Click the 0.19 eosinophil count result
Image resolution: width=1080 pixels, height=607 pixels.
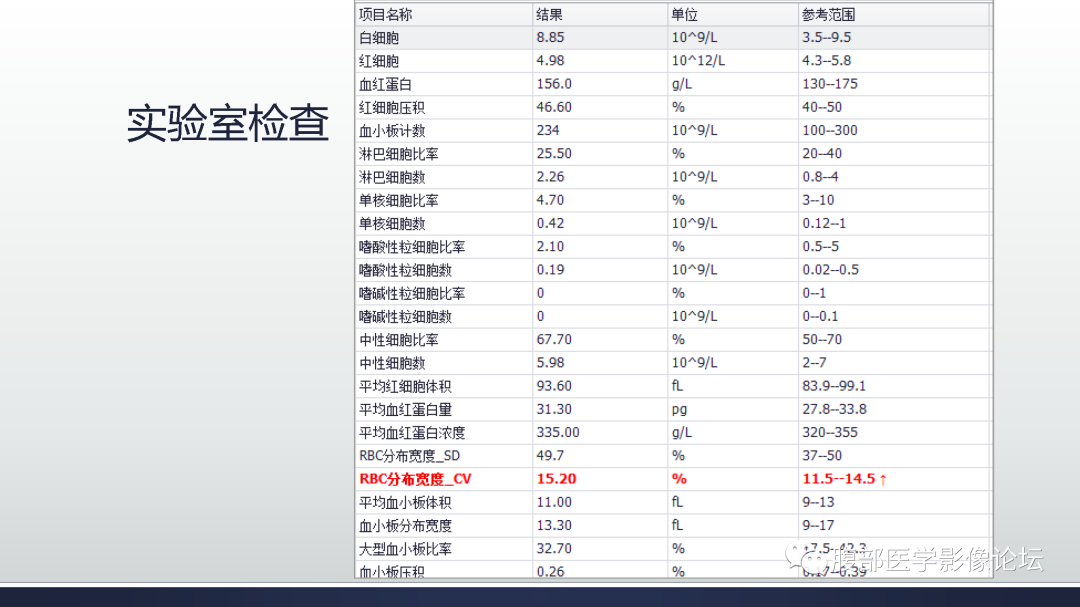coord(550,270)
